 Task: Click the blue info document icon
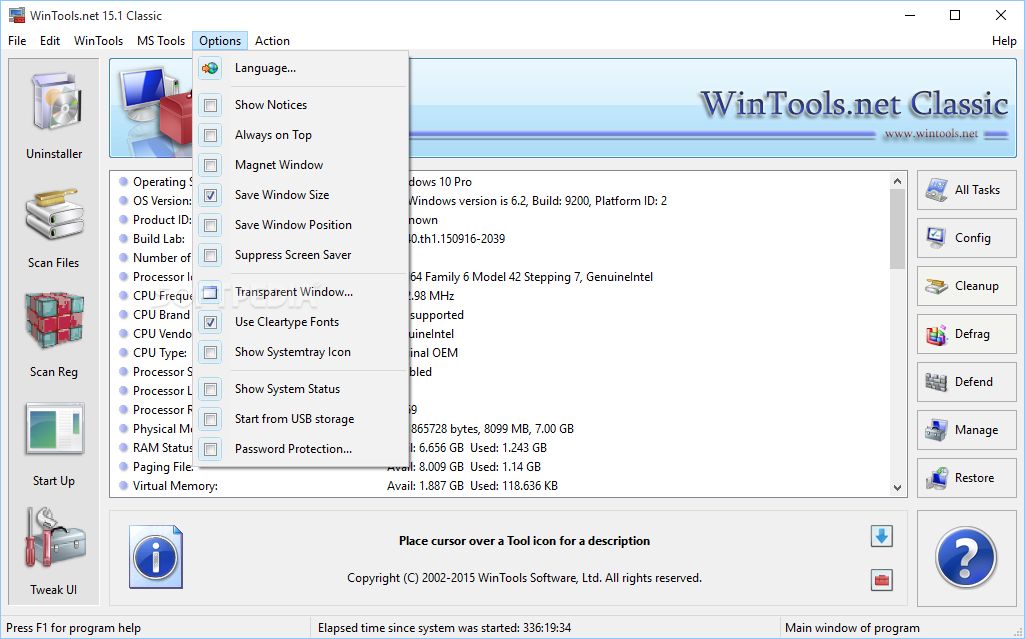point(156,557)
